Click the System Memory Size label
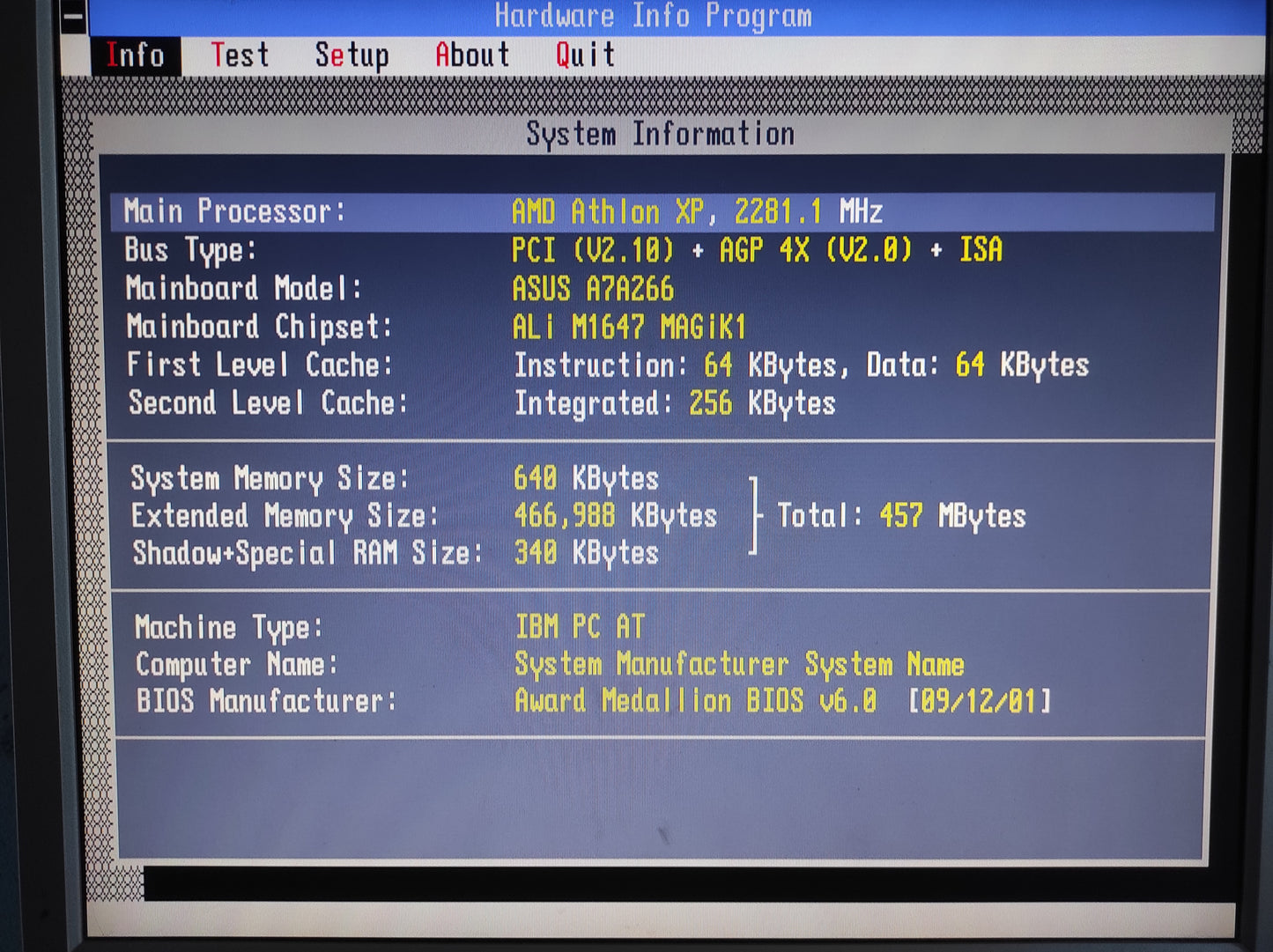The height and width of the screenshot is (952, 1273). 270,479
